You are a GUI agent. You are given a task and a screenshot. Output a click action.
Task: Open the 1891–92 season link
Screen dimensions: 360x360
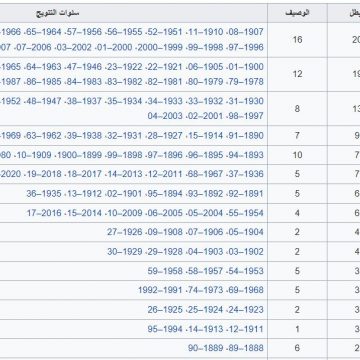(247, 194)
